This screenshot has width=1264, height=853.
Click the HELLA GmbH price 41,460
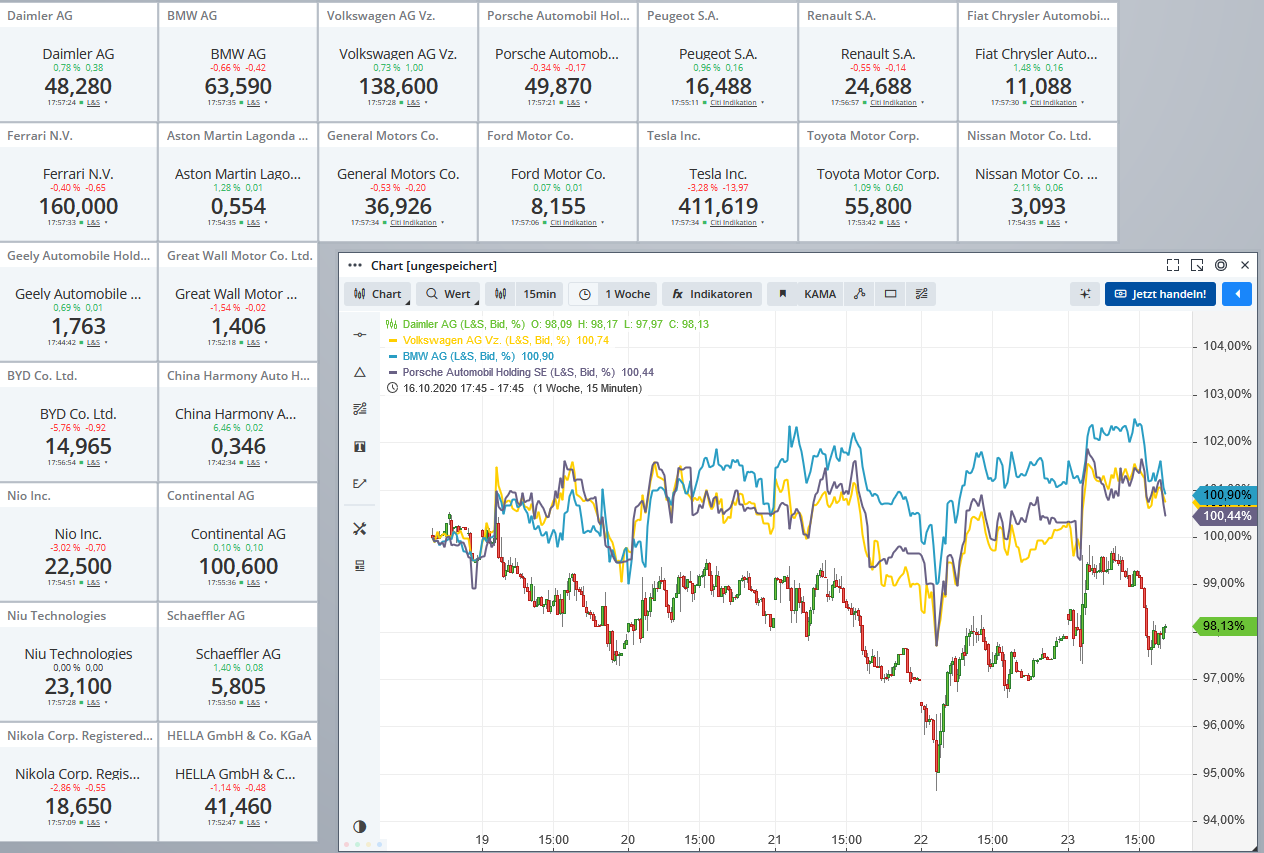238,806
